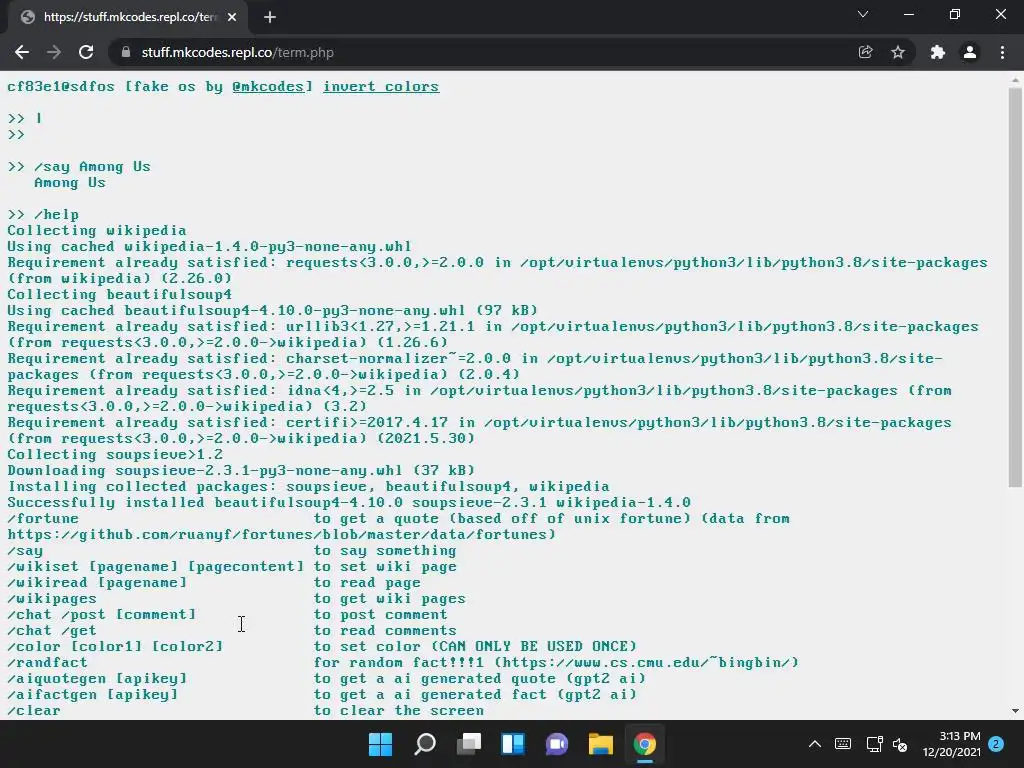
Task: Open the Widgets panel on taskbar
Action: point(513,744)
